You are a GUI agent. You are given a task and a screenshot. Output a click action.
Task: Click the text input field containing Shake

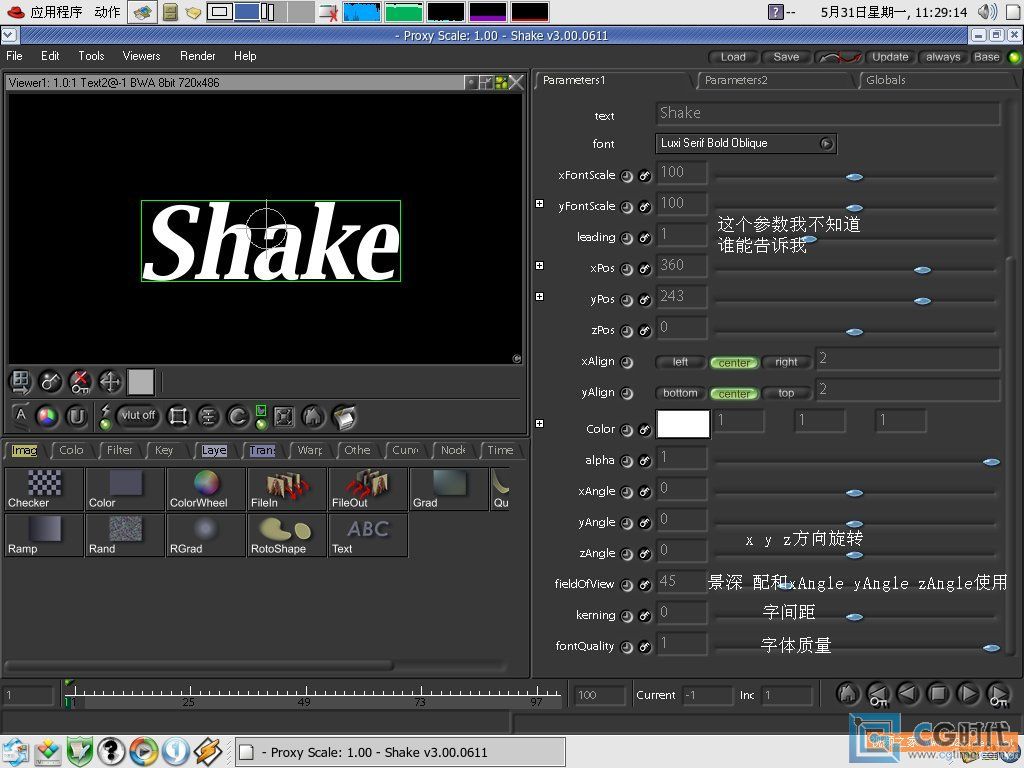point(827,114)
